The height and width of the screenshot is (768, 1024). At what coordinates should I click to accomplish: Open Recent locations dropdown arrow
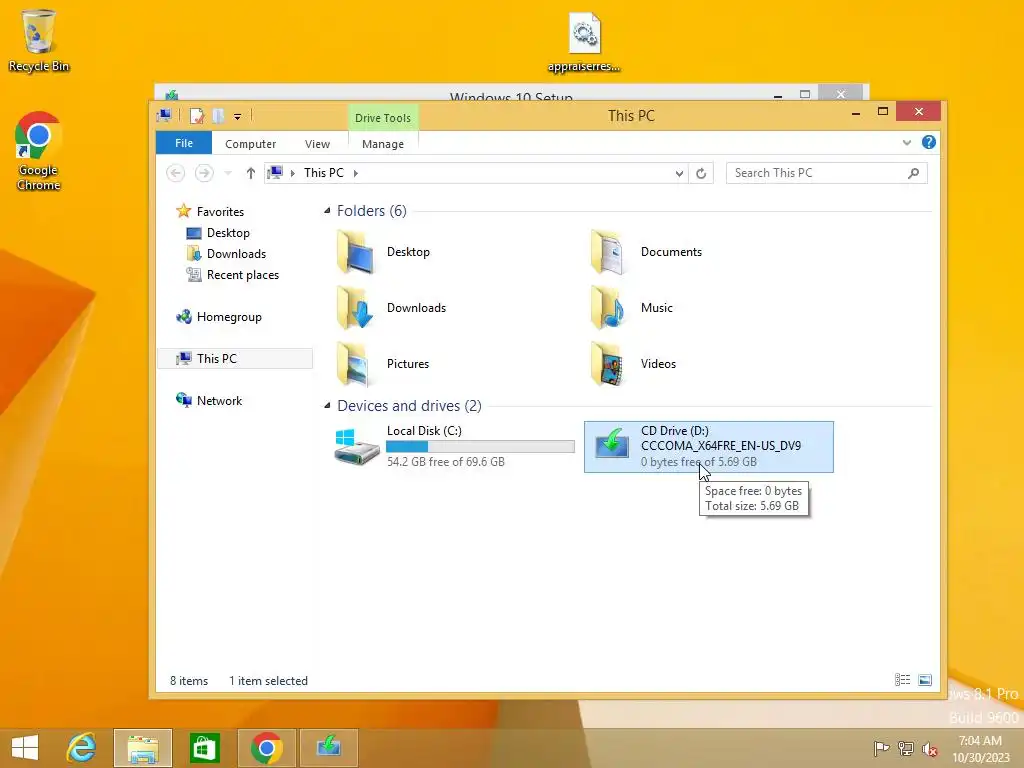[228, 173]
